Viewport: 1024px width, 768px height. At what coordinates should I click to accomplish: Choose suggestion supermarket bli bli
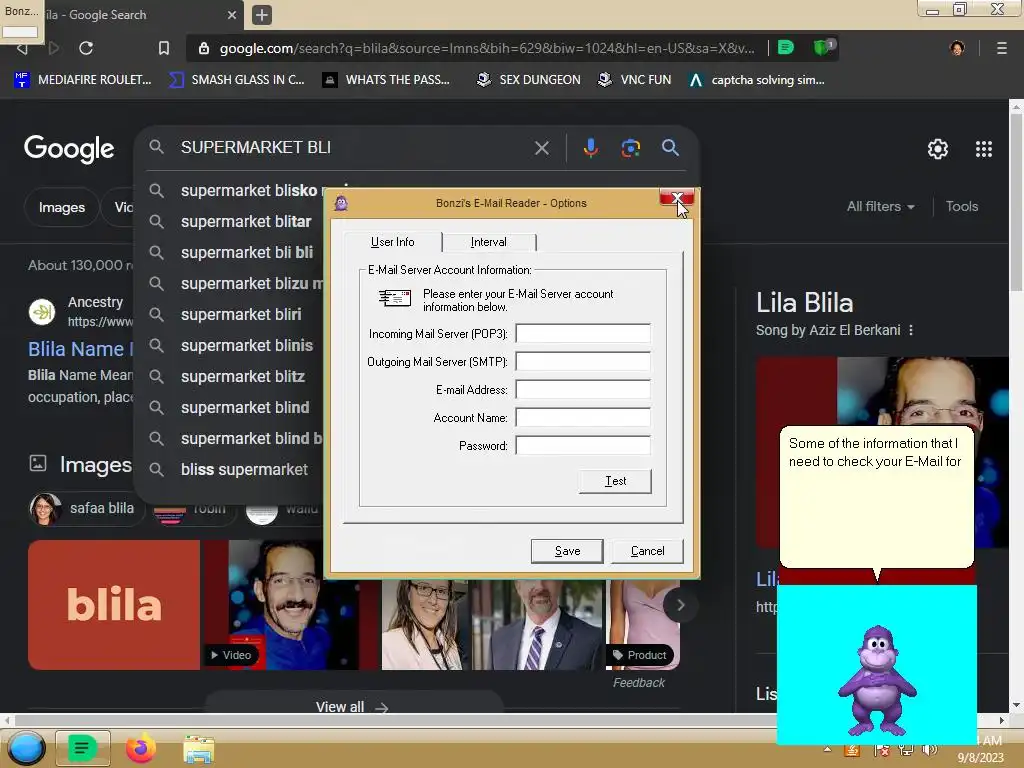[246, 253]
